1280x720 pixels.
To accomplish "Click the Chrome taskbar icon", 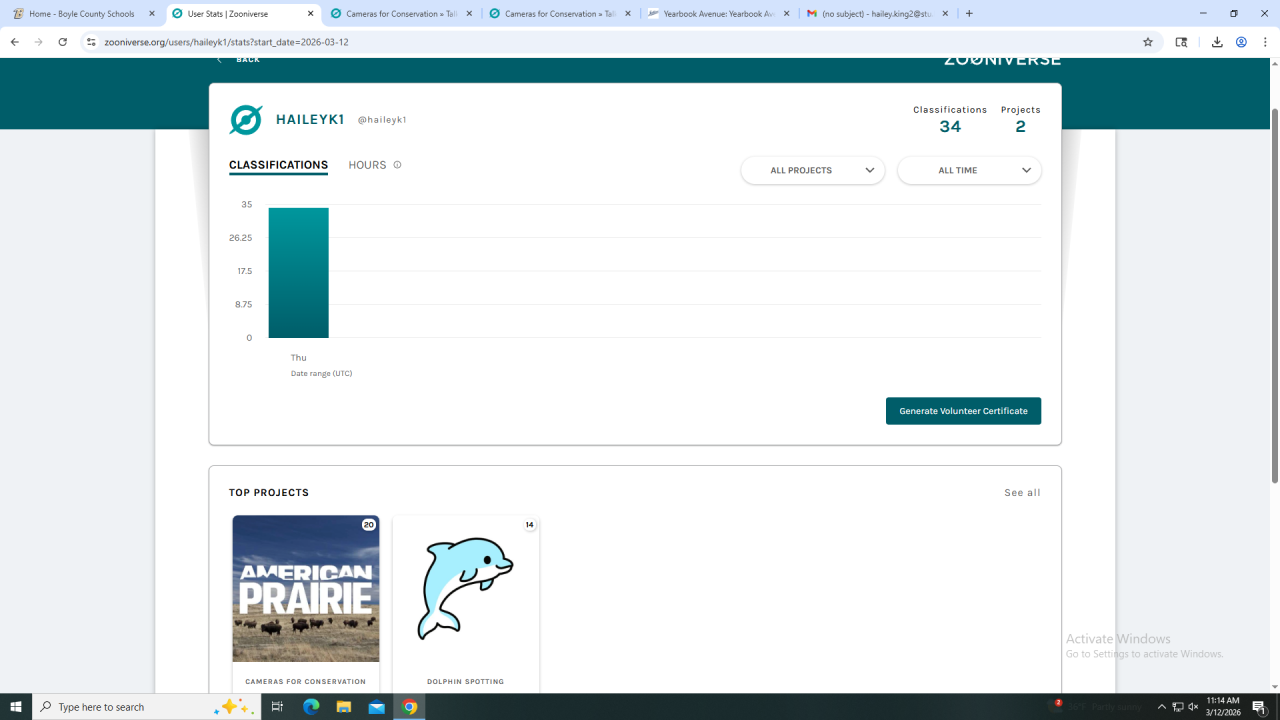I will 410,707.
